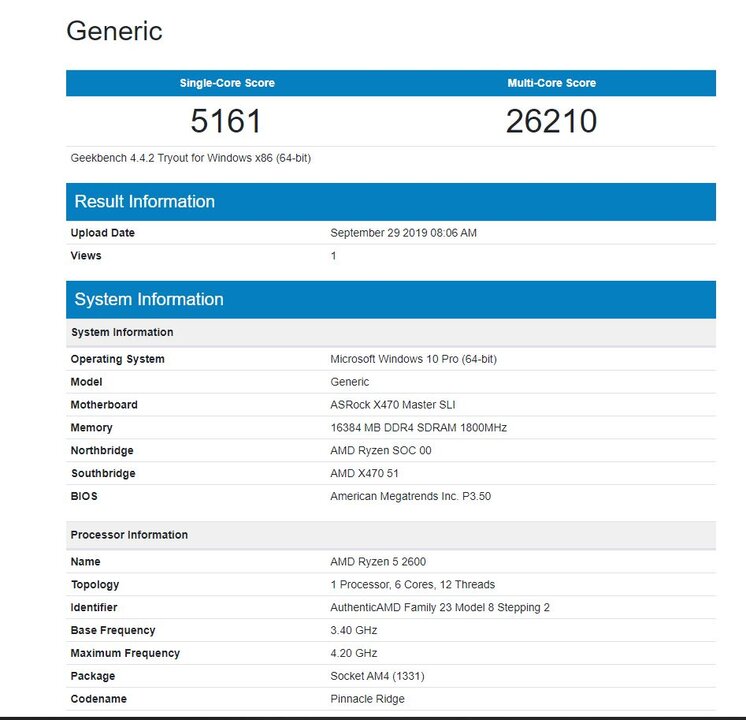This screenshot has width=746, height=720.
Task: Click the Result Information section header
Action: [391, 202]
